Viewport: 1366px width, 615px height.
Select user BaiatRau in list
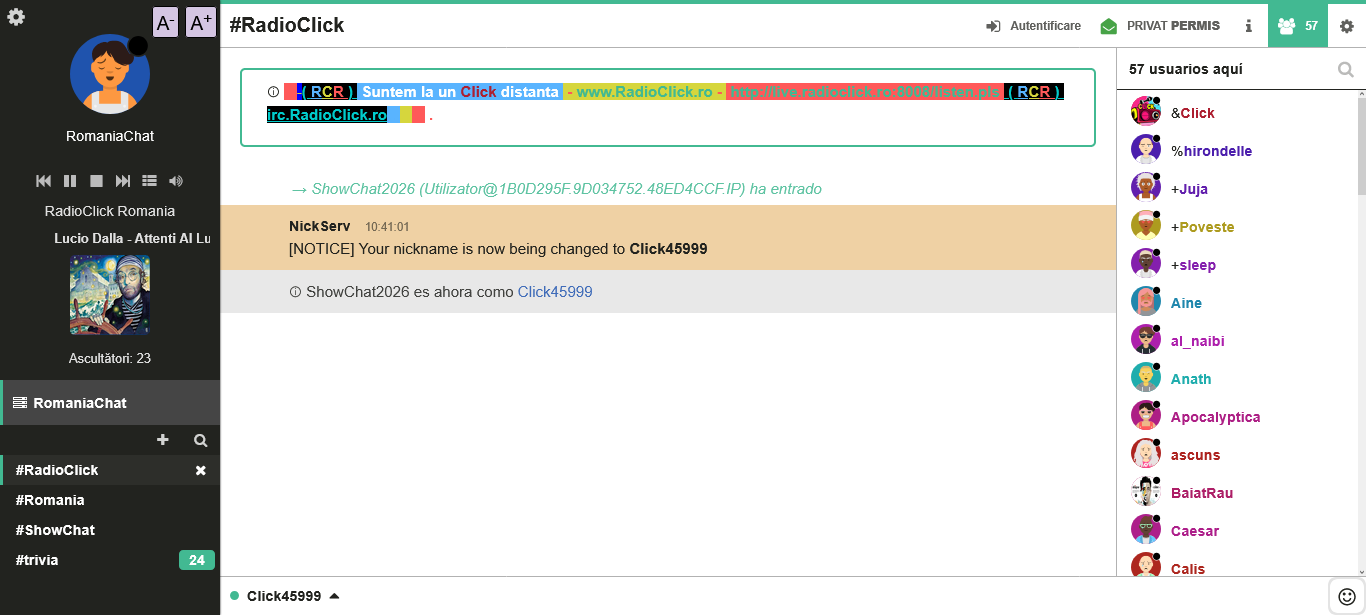[x=1202, y=493]
